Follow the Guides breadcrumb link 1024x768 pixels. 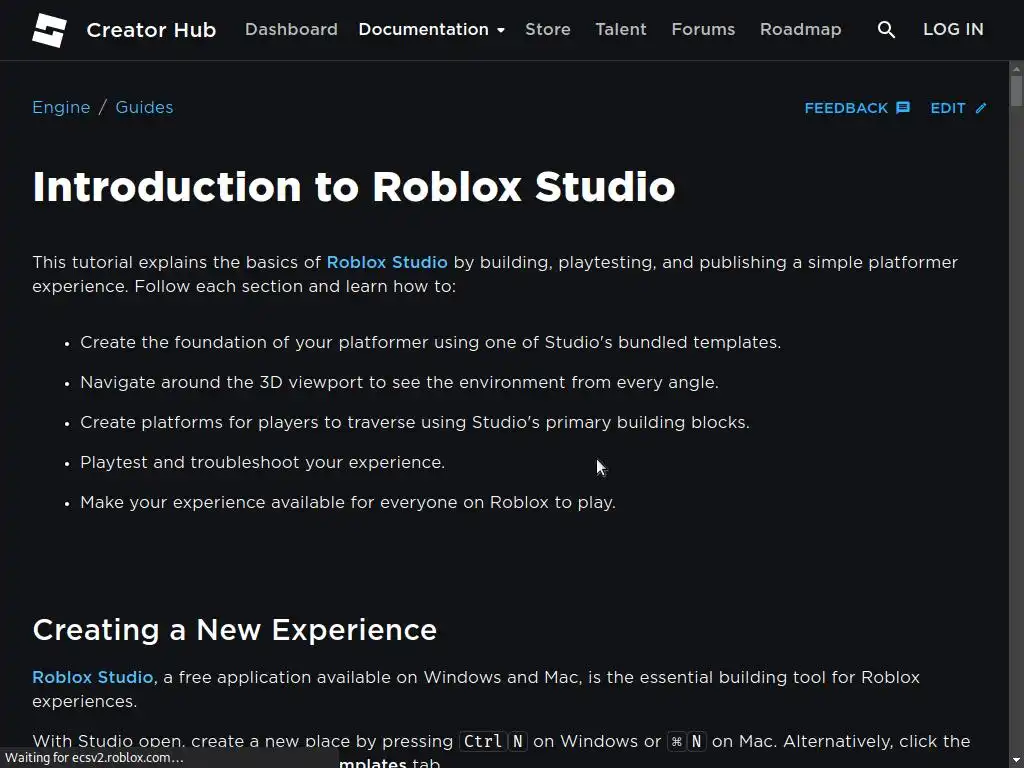(x=144, y=107)
